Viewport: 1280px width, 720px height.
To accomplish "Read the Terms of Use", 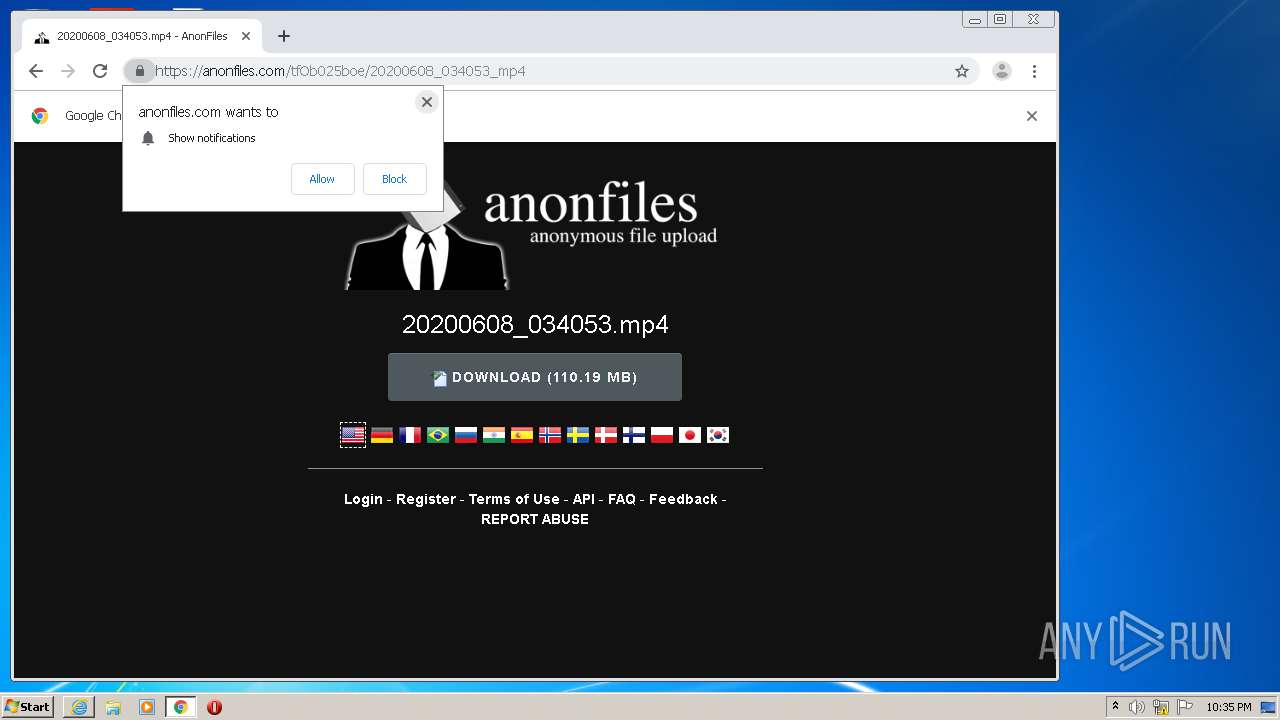I will coord(514,499).
